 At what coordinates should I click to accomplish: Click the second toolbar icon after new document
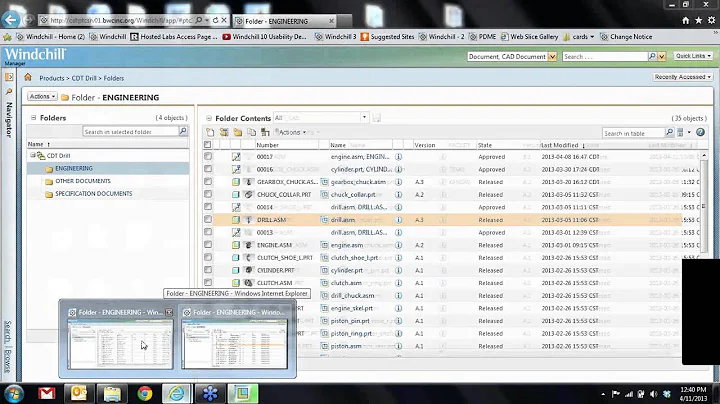click(224, 132)
